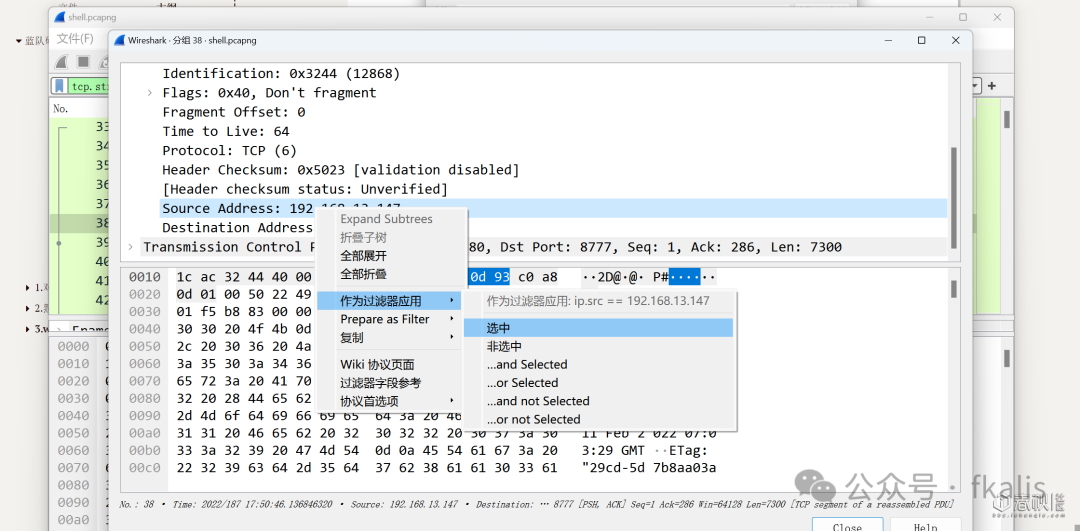This screenshot has width=1080, height=531.
Task: Choose Wiki 协议页面 from the context menu
Action: tap(377, 364)
